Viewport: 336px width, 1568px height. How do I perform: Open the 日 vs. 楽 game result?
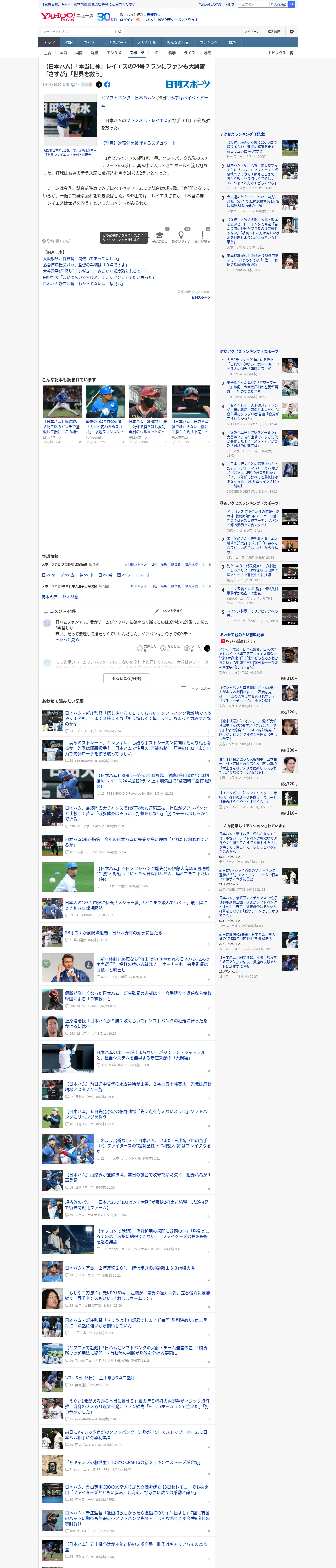tap(105, 575)
